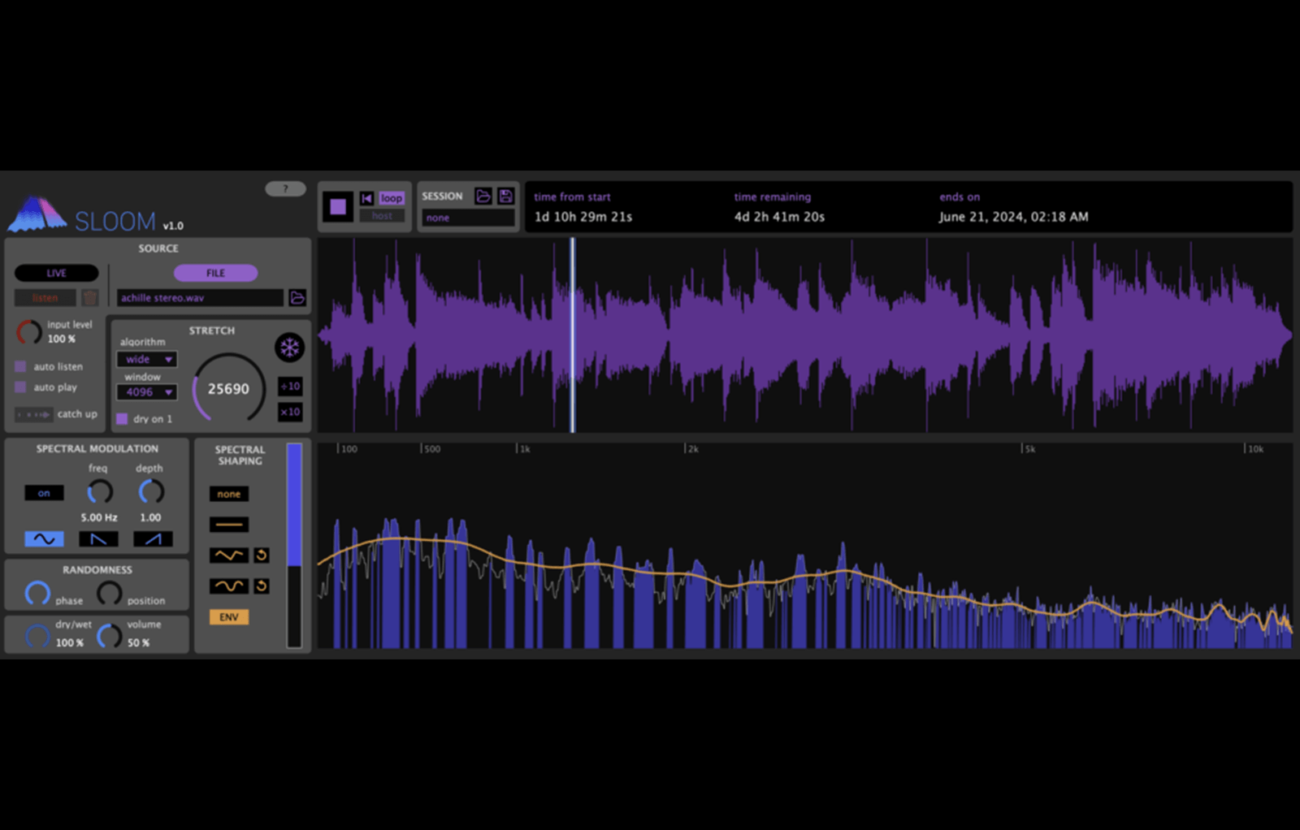Screen dimensions: 1300x830
Task: Click the white playhead in the waveform
Action: tap(573, 335)
